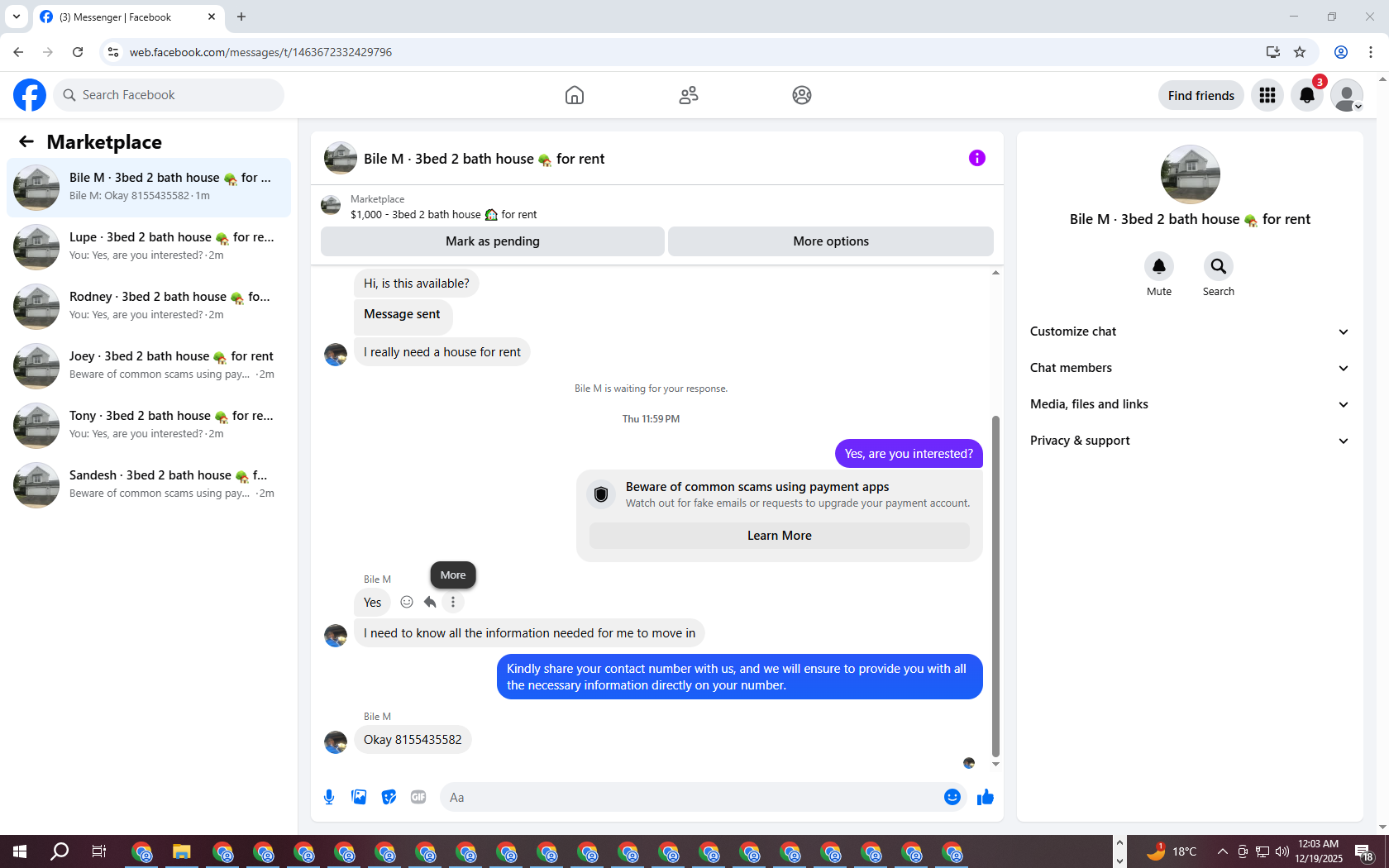Expand Media, files and links section

point(1190,404)
